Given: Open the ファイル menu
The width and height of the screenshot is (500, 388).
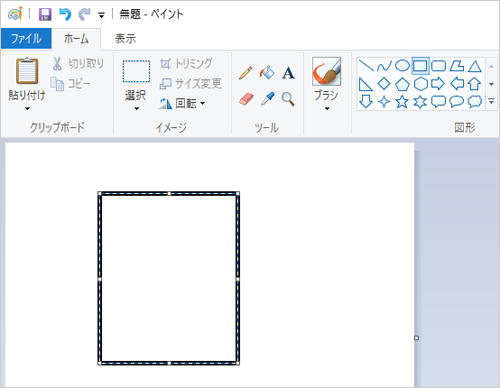Looking at the screenshot, I should tap(26, 39).
